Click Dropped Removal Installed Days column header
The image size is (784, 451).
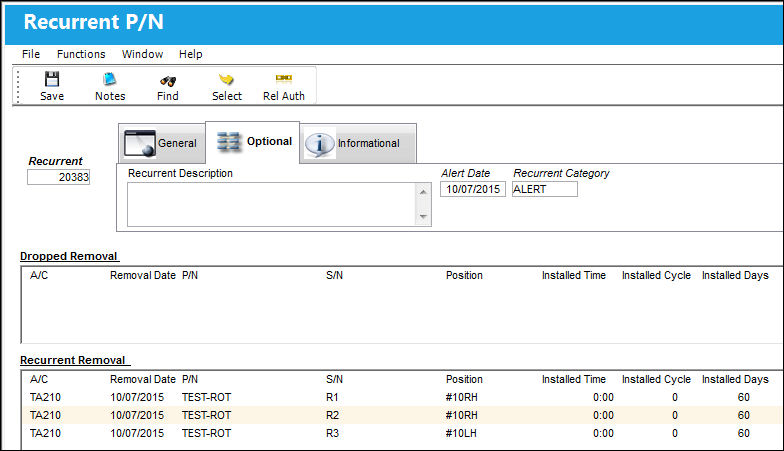click(736, 276)
